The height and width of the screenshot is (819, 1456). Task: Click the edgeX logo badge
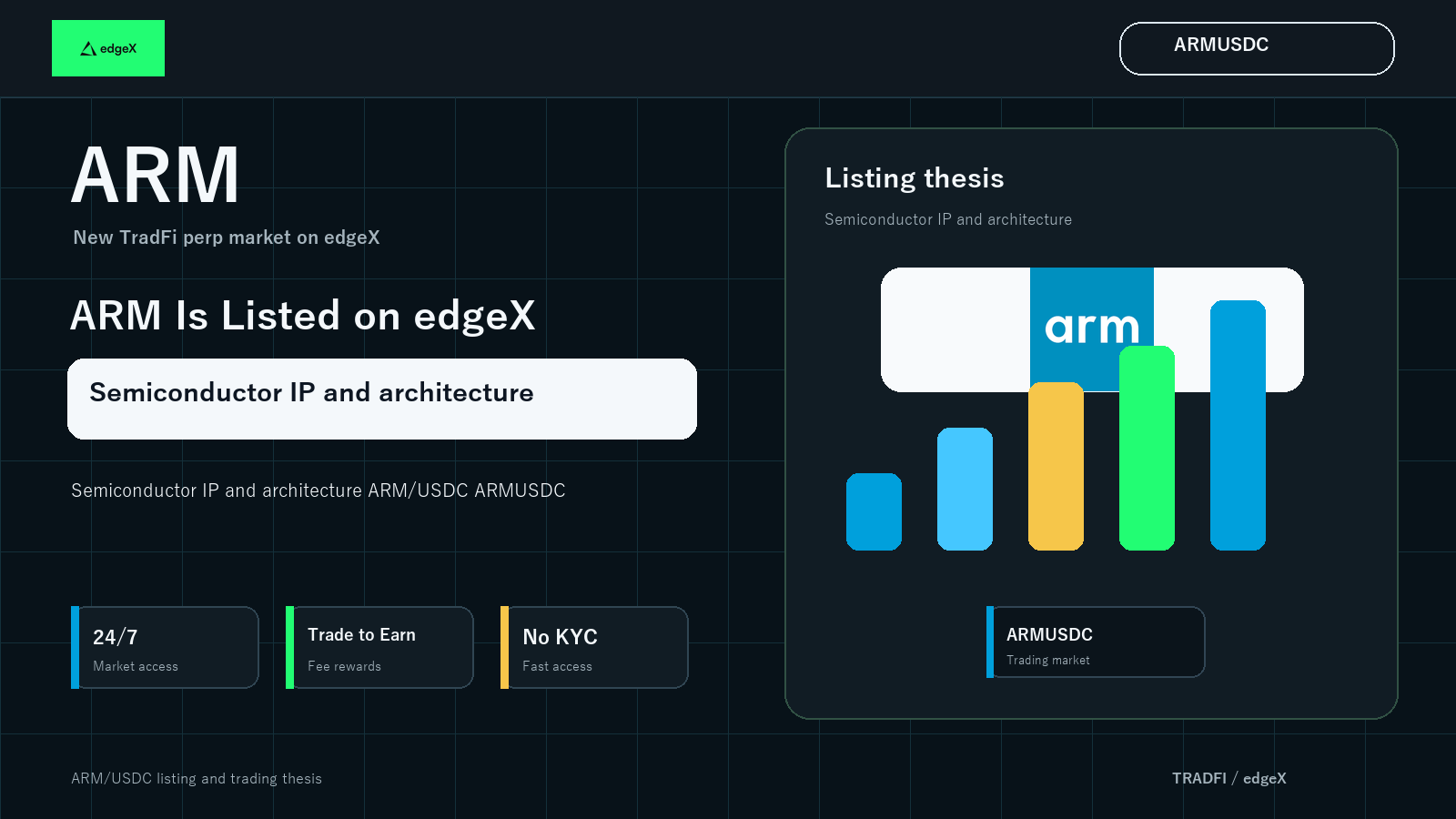coord(108,48)
